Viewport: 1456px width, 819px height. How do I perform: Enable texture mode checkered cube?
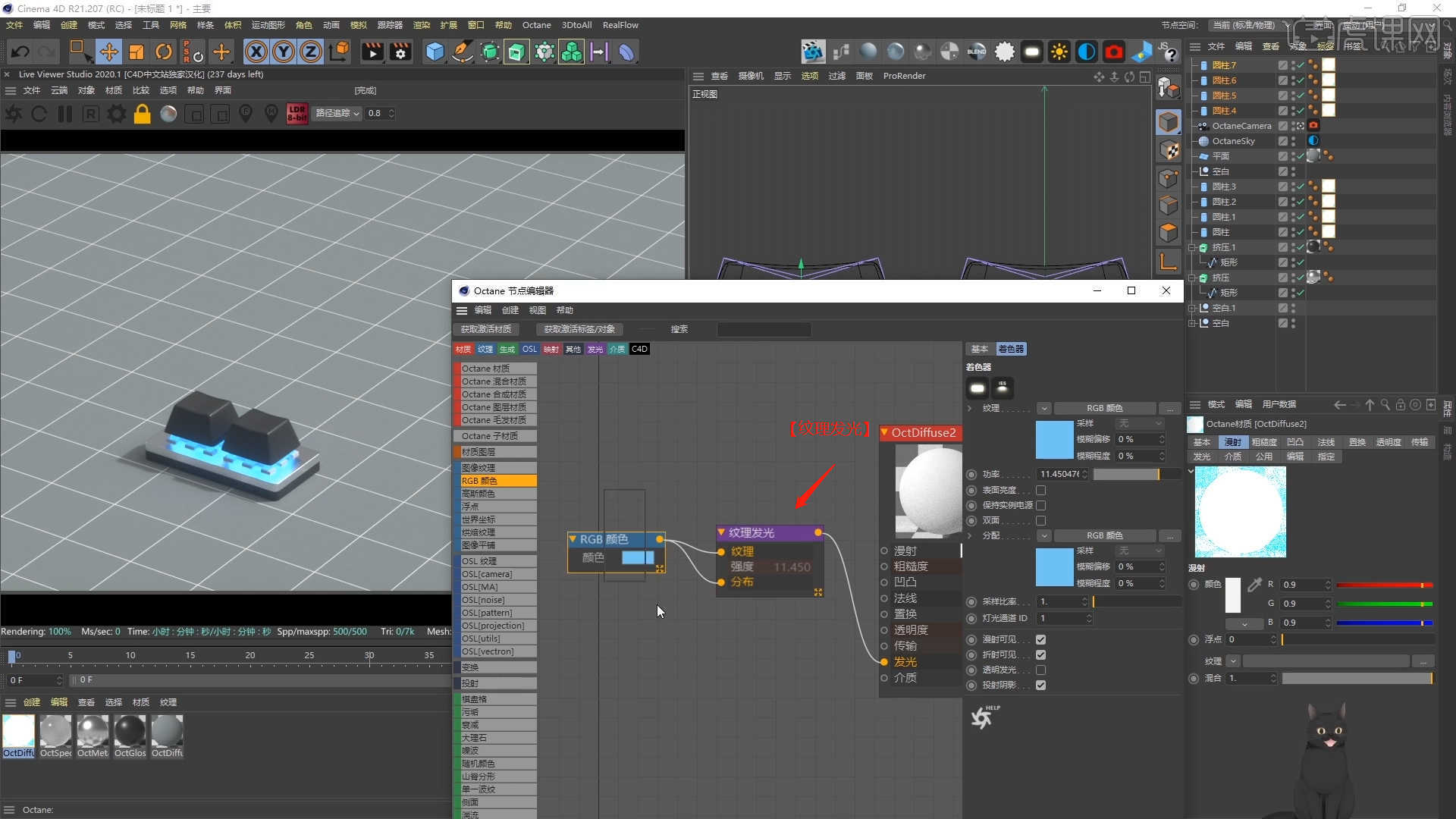1169,150
